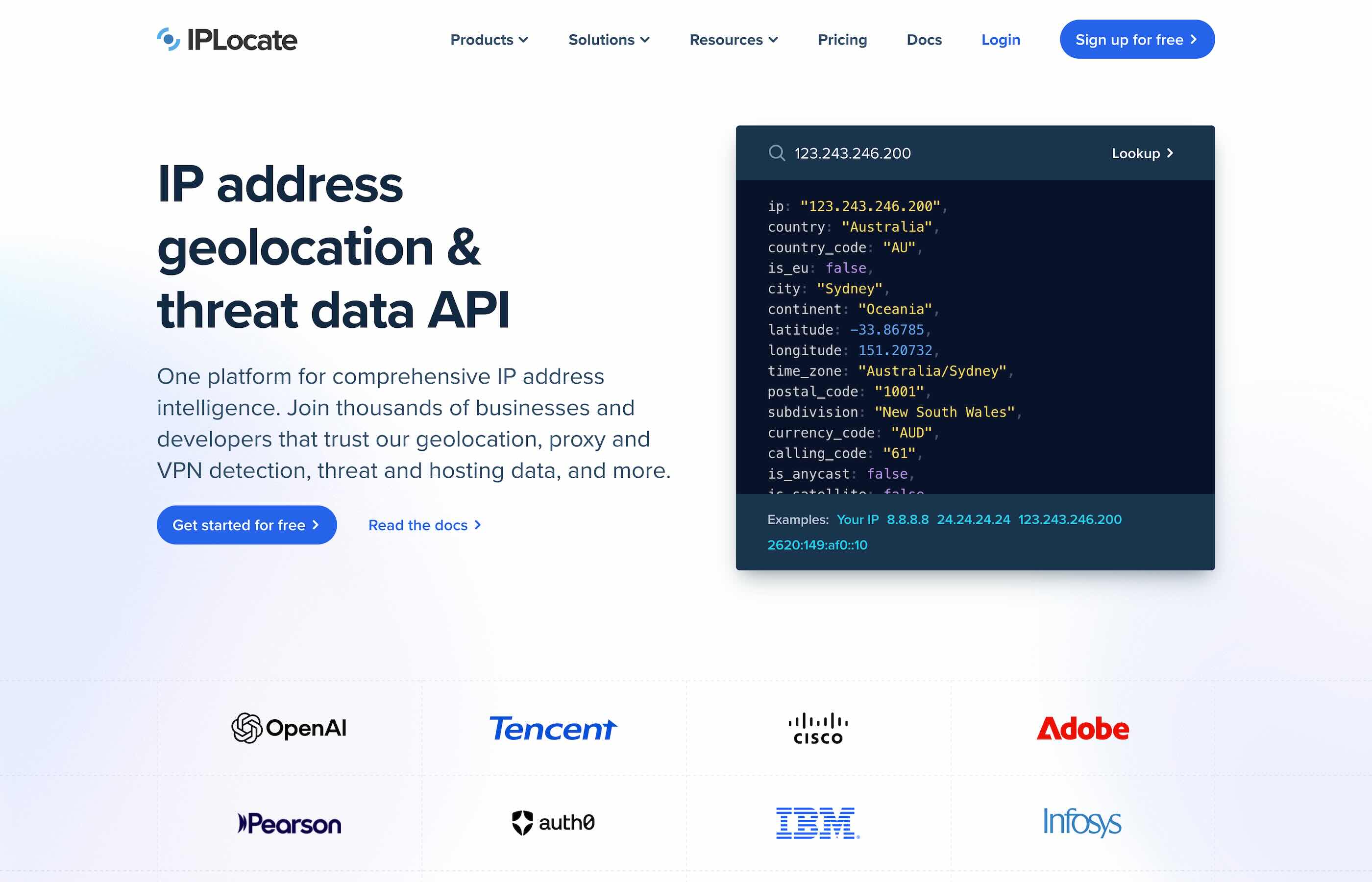The height and width of the screenshot is (882, 1372).
Task: Click the Login link
Action: tap(1001, 40)
